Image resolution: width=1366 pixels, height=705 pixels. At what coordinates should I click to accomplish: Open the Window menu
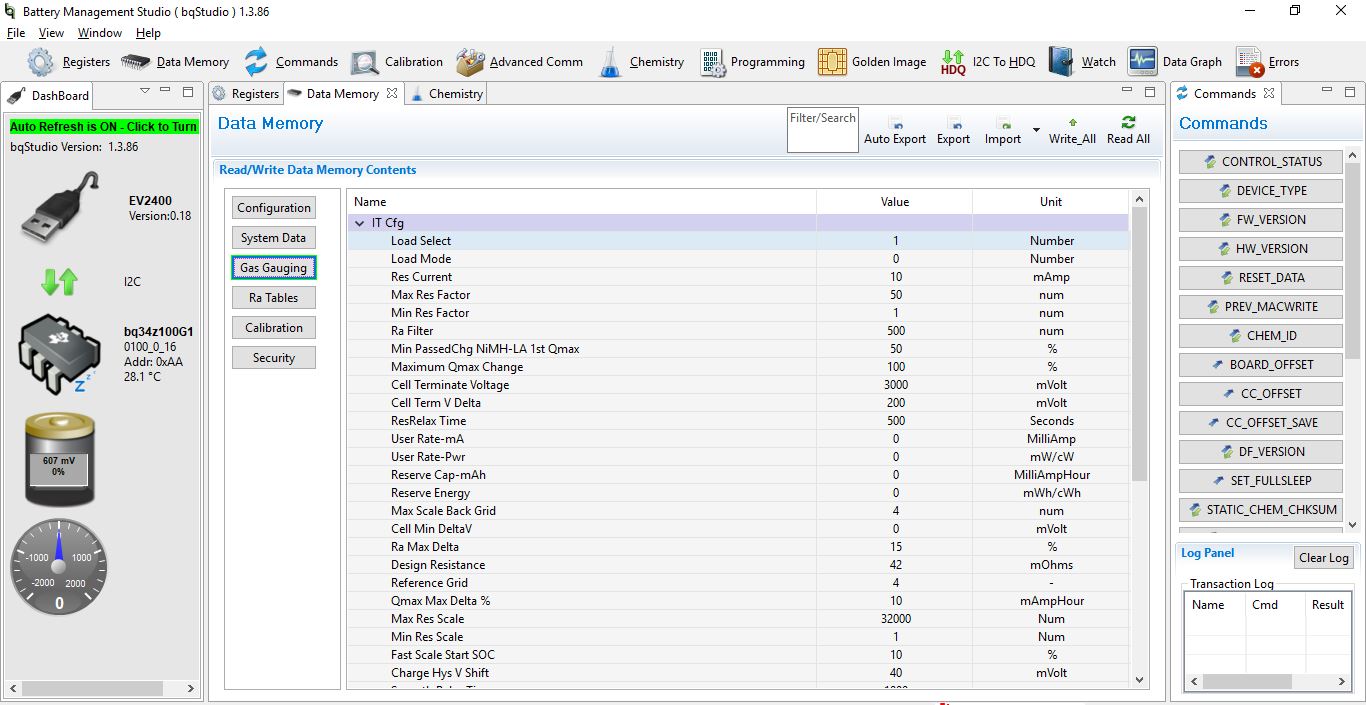[x=100, y=33]
